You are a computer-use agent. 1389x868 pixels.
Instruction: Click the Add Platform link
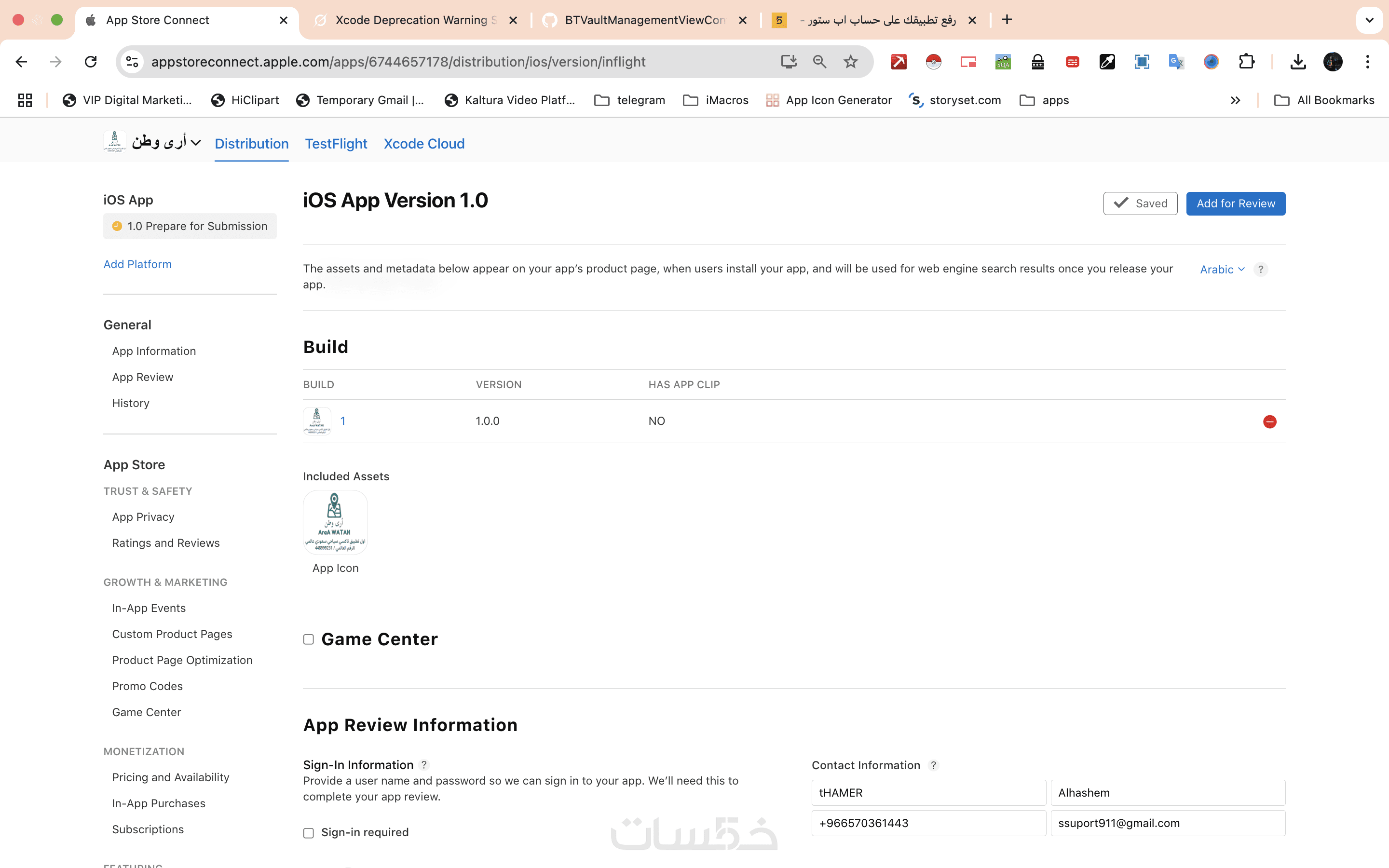pyautogui.click(x=137, y=264)
